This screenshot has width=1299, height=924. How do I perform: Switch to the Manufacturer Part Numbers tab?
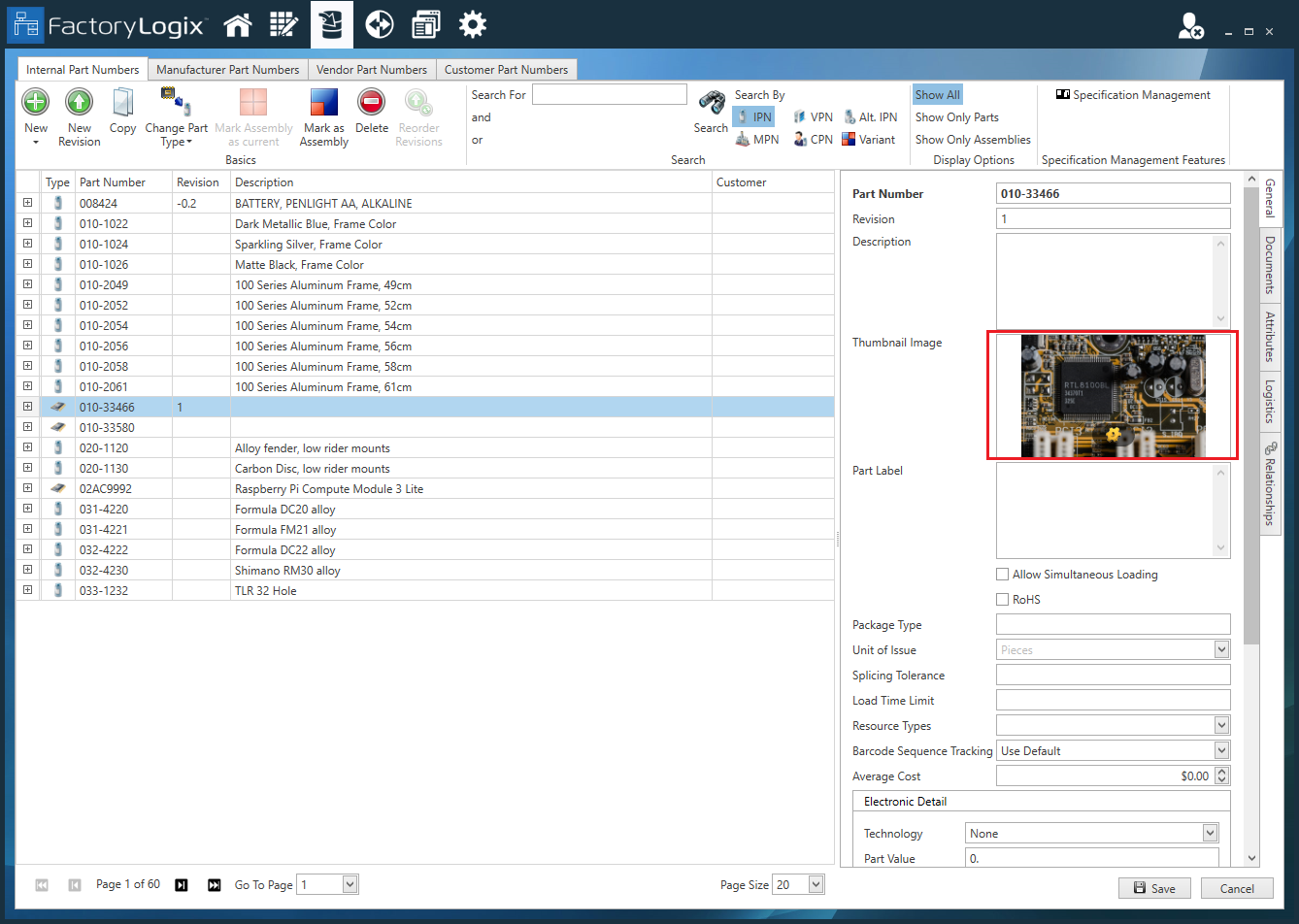click(228, 69)
